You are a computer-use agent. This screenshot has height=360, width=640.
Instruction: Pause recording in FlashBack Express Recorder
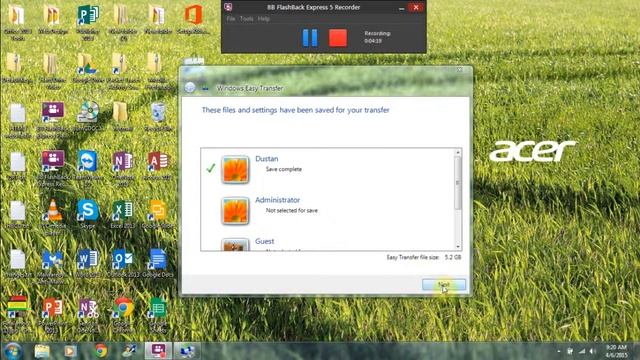(310, 38)
